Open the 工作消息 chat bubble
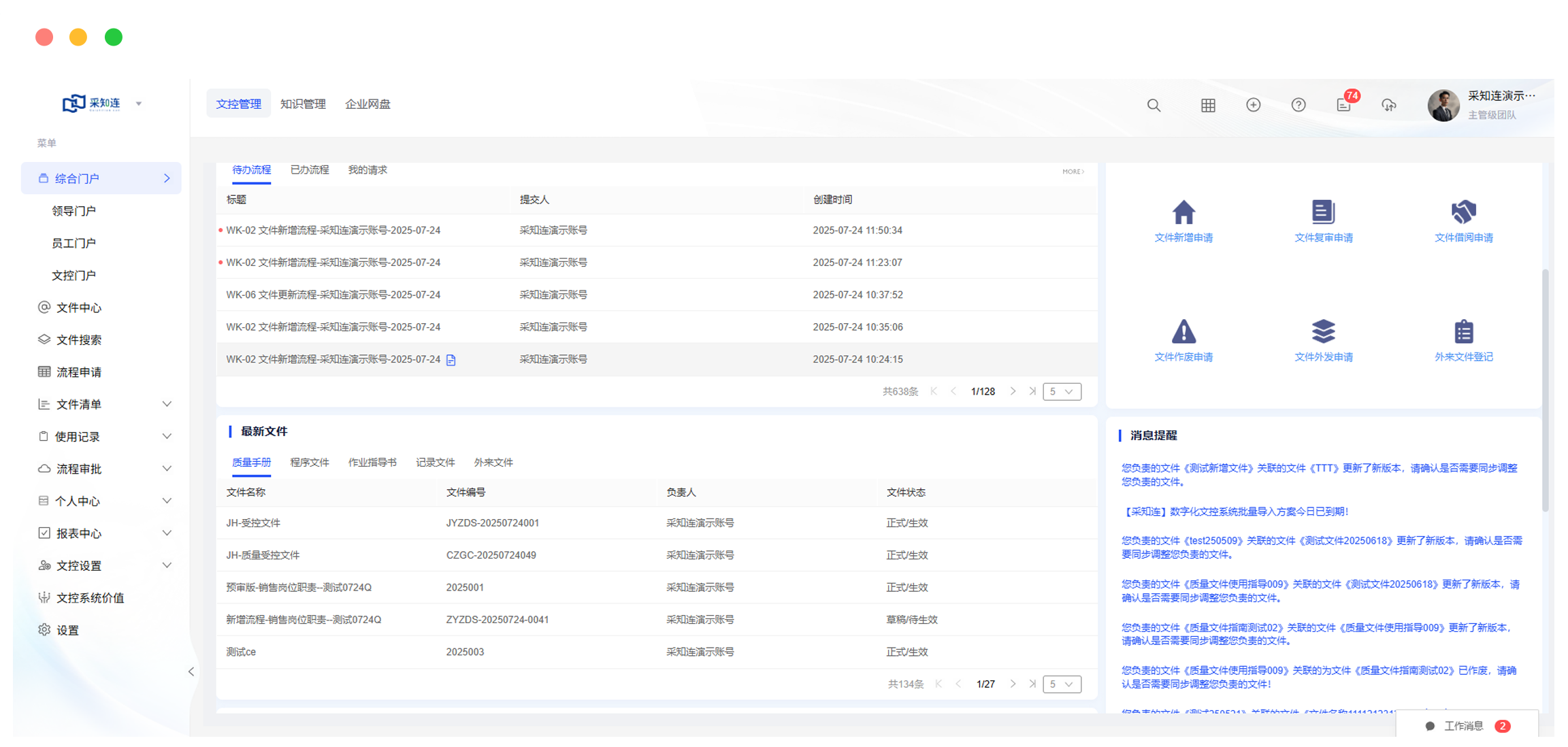Viewport: 1568px width, 747px height. 1467,726
